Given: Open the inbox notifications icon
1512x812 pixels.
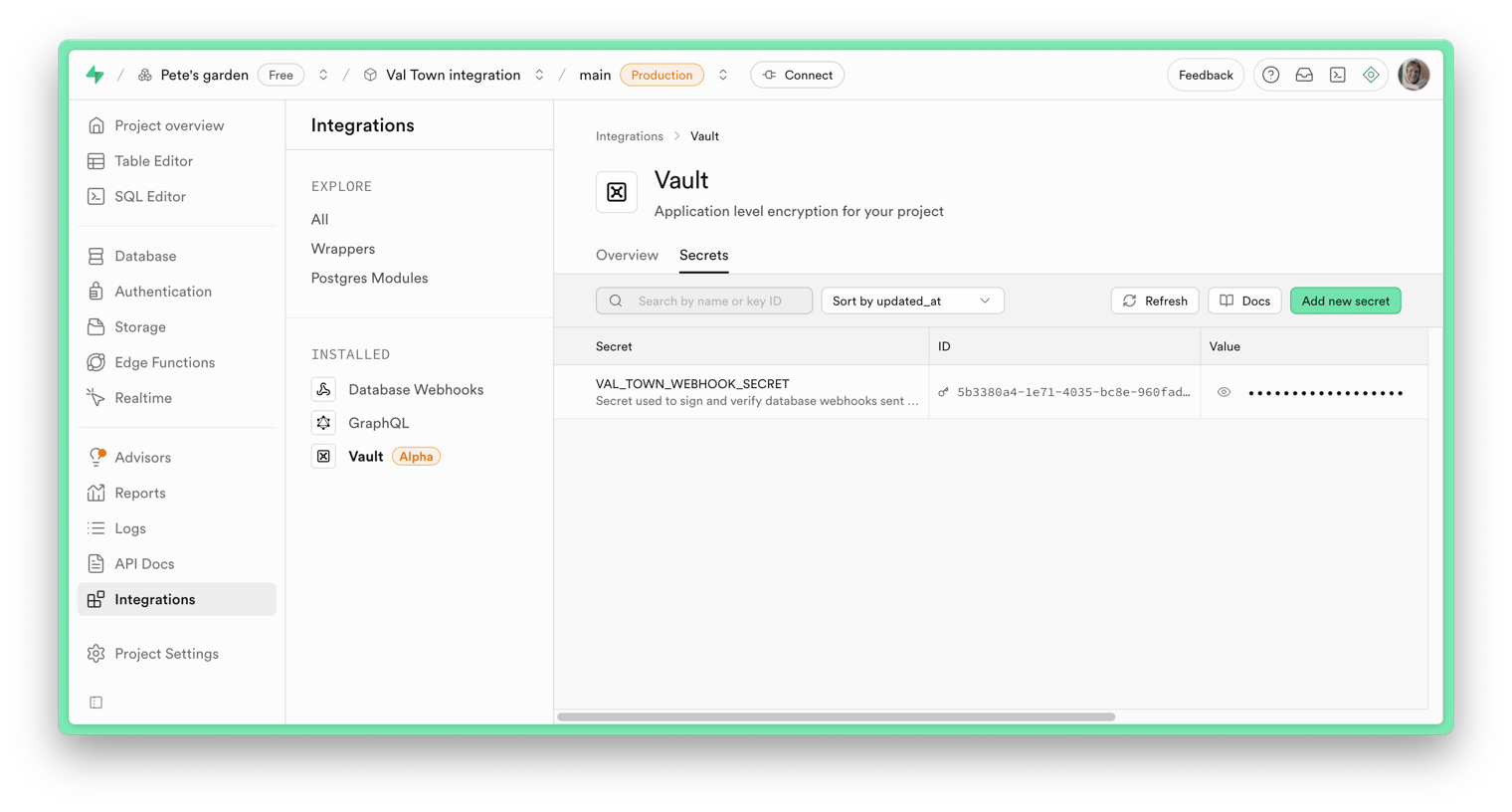Looking at the screenshot, I should 1304,75.
